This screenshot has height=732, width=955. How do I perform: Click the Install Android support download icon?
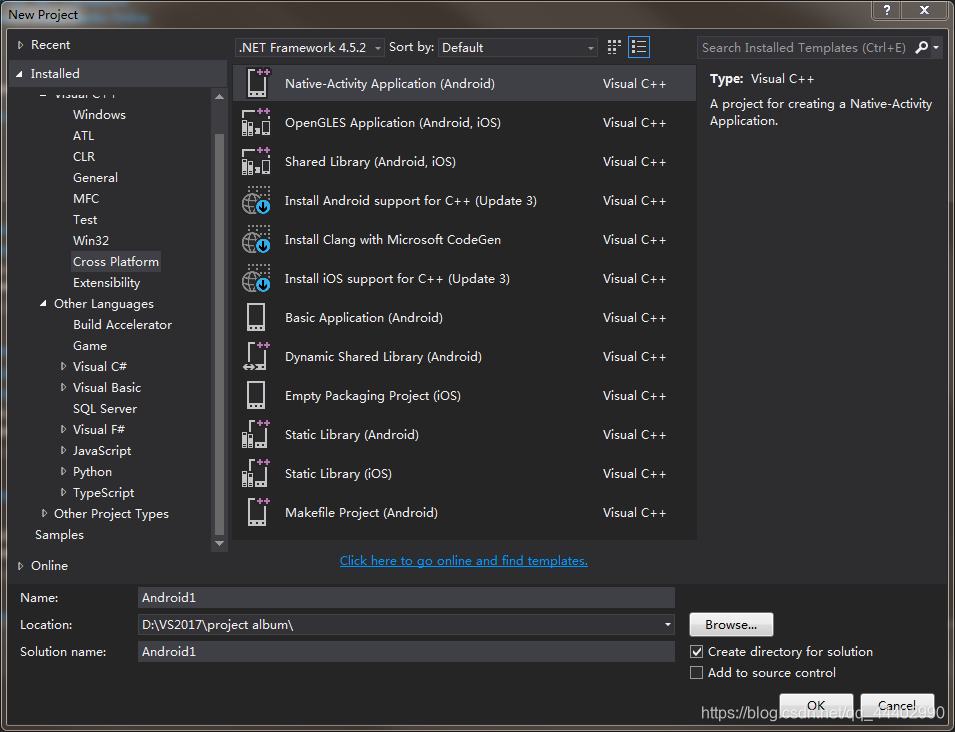click(x=256, y=200)
